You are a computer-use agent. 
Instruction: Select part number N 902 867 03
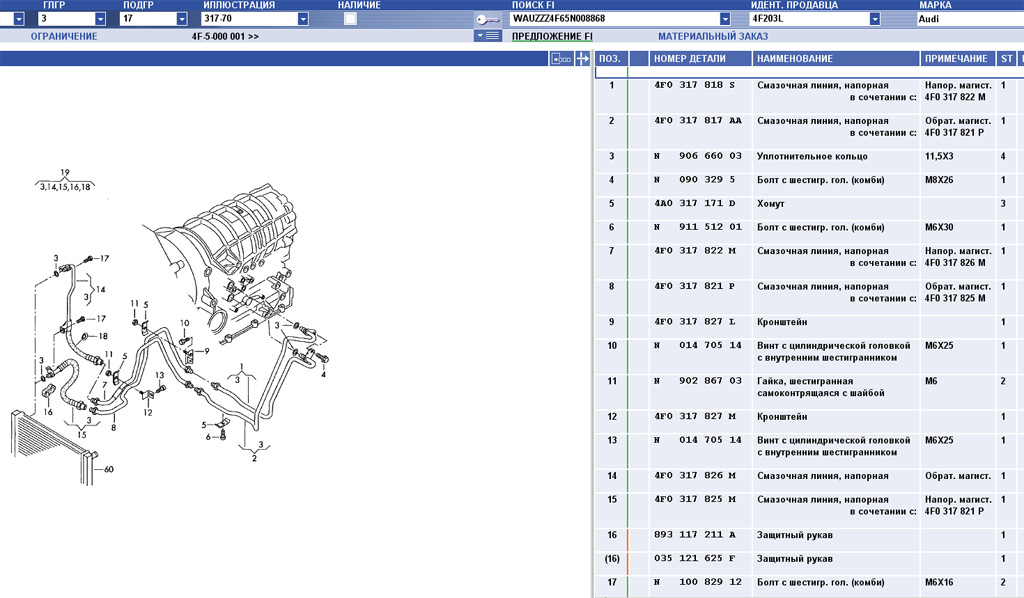(x=698, y=381)
